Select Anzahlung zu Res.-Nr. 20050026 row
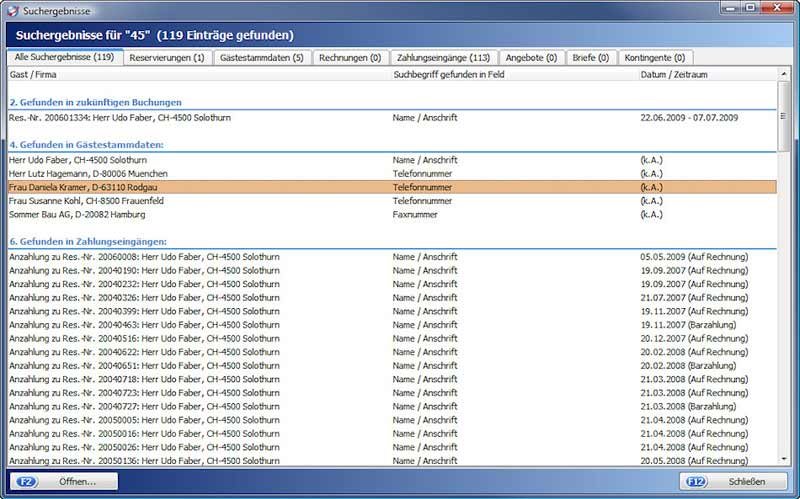 pyautogui.click(x=392, y=447)
